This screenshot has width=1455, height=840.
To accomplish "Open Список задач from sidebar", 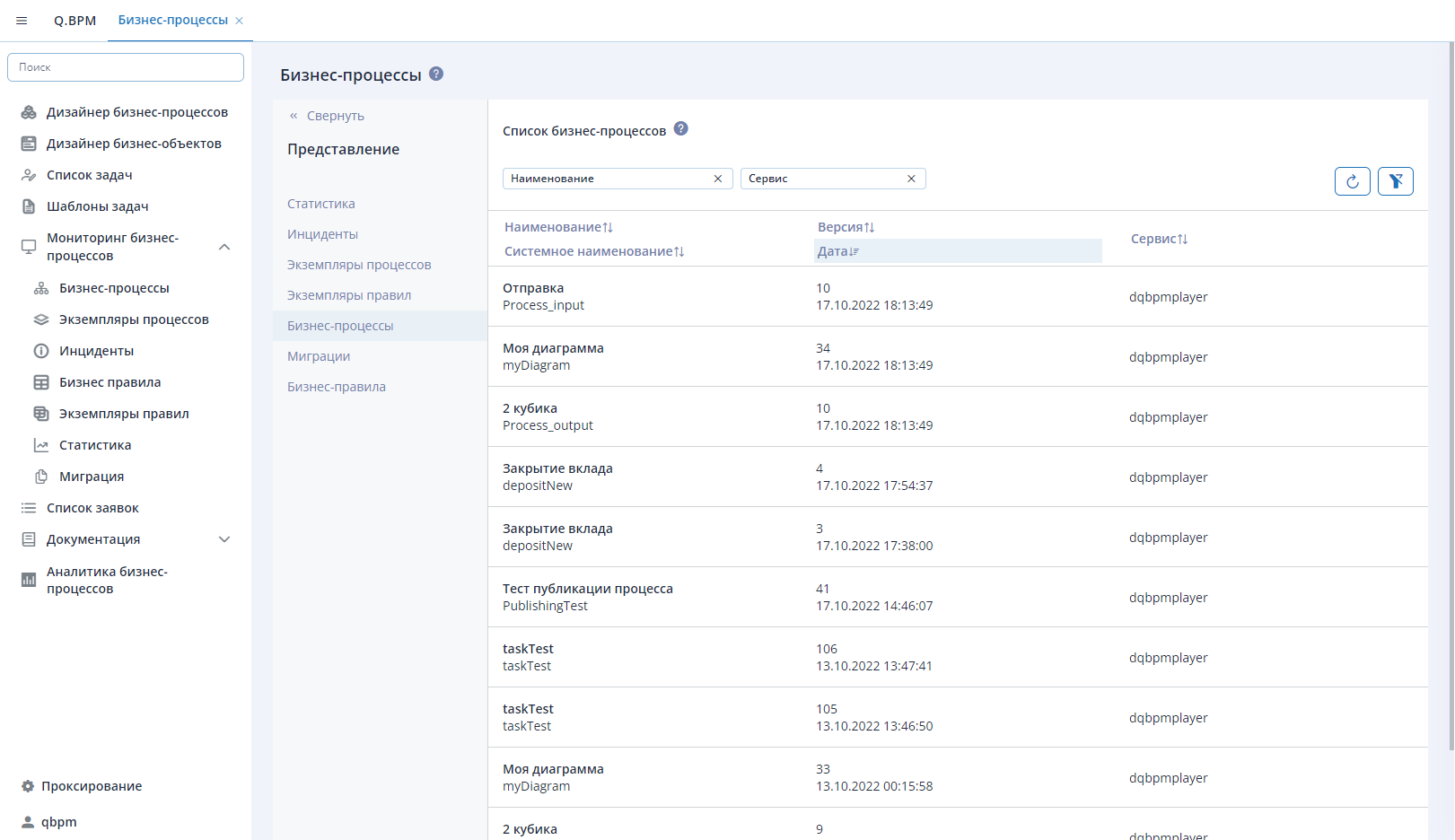I will [x=90, y=175].
